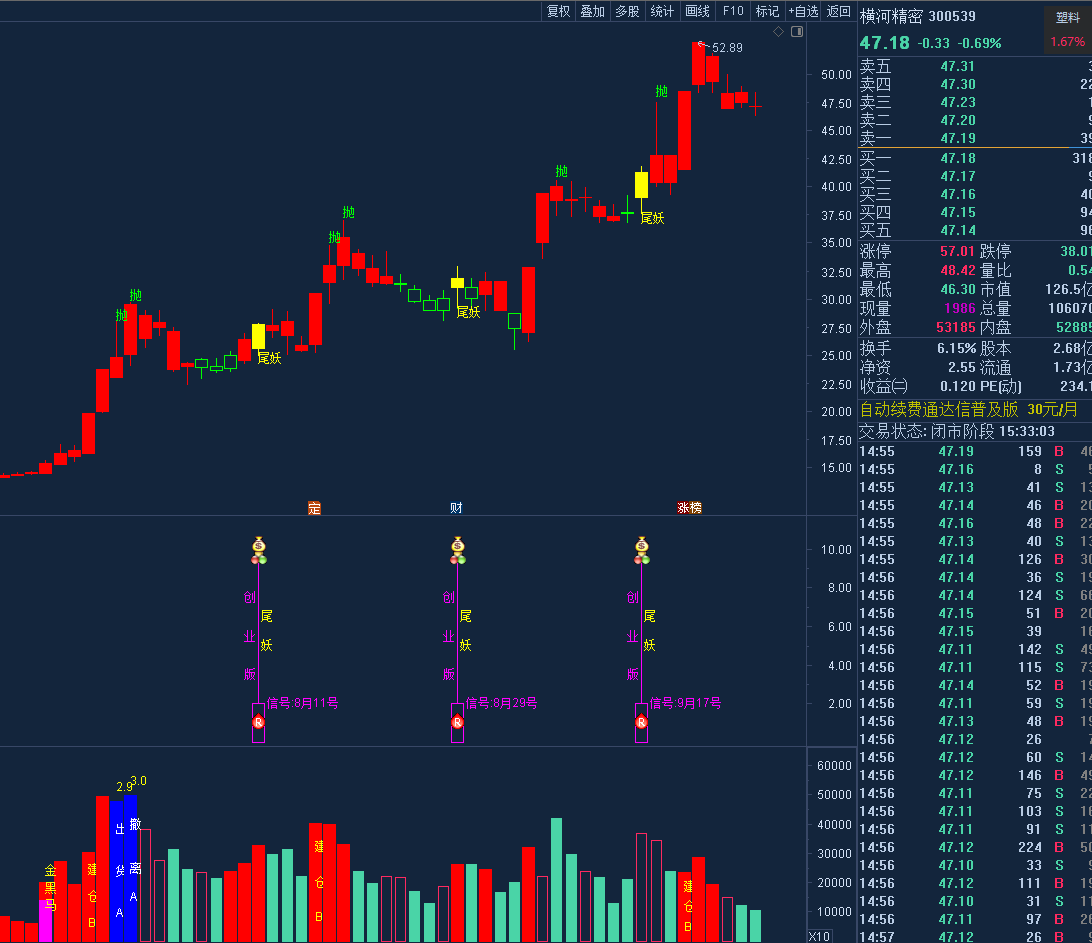Click the 标记 mark button
Screen dimensions: 1092x943
(x=767, y=11)
